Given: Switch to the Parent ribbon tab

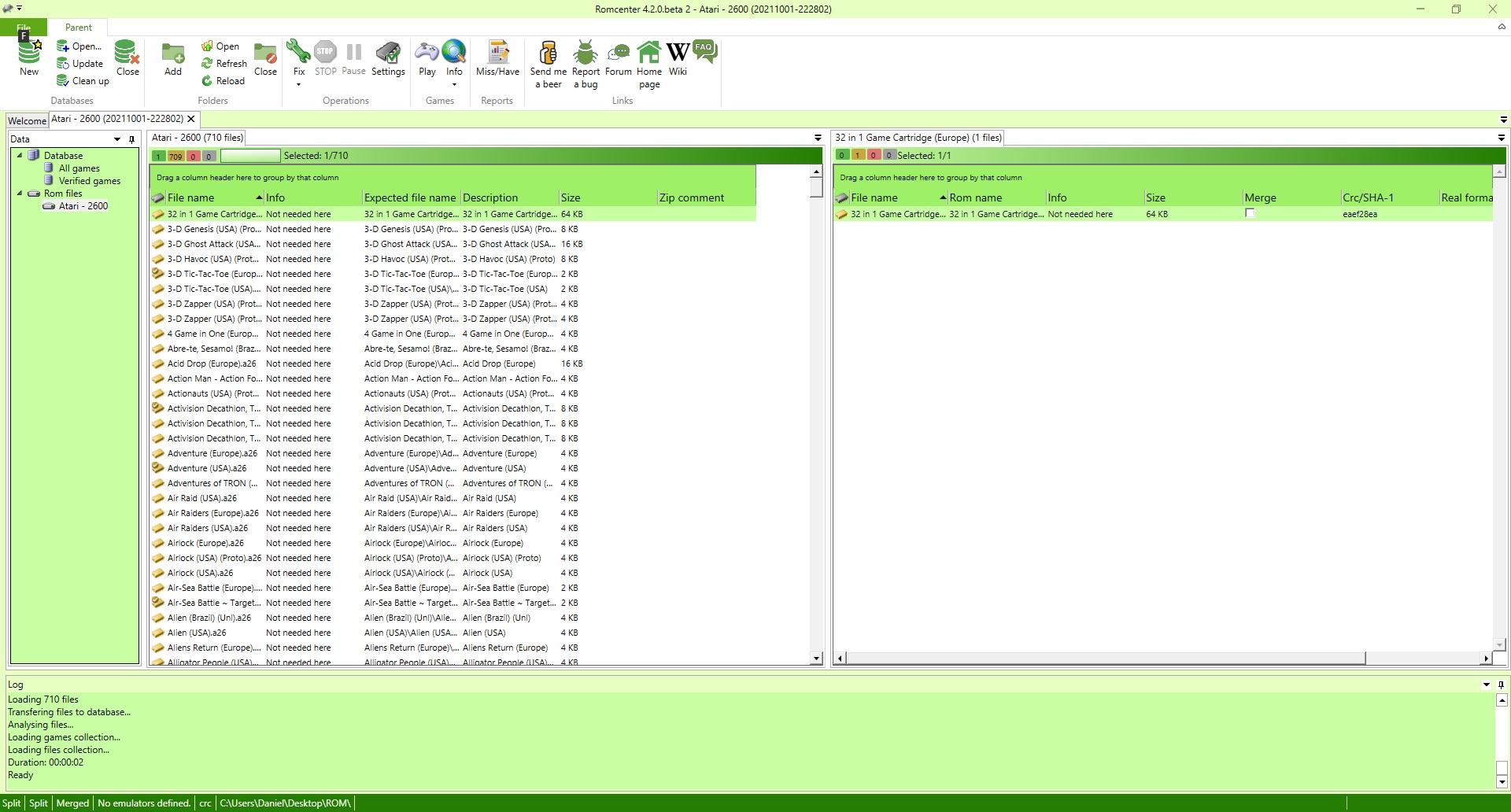Looking at the screenshot, I should click(x=79, y=27).
